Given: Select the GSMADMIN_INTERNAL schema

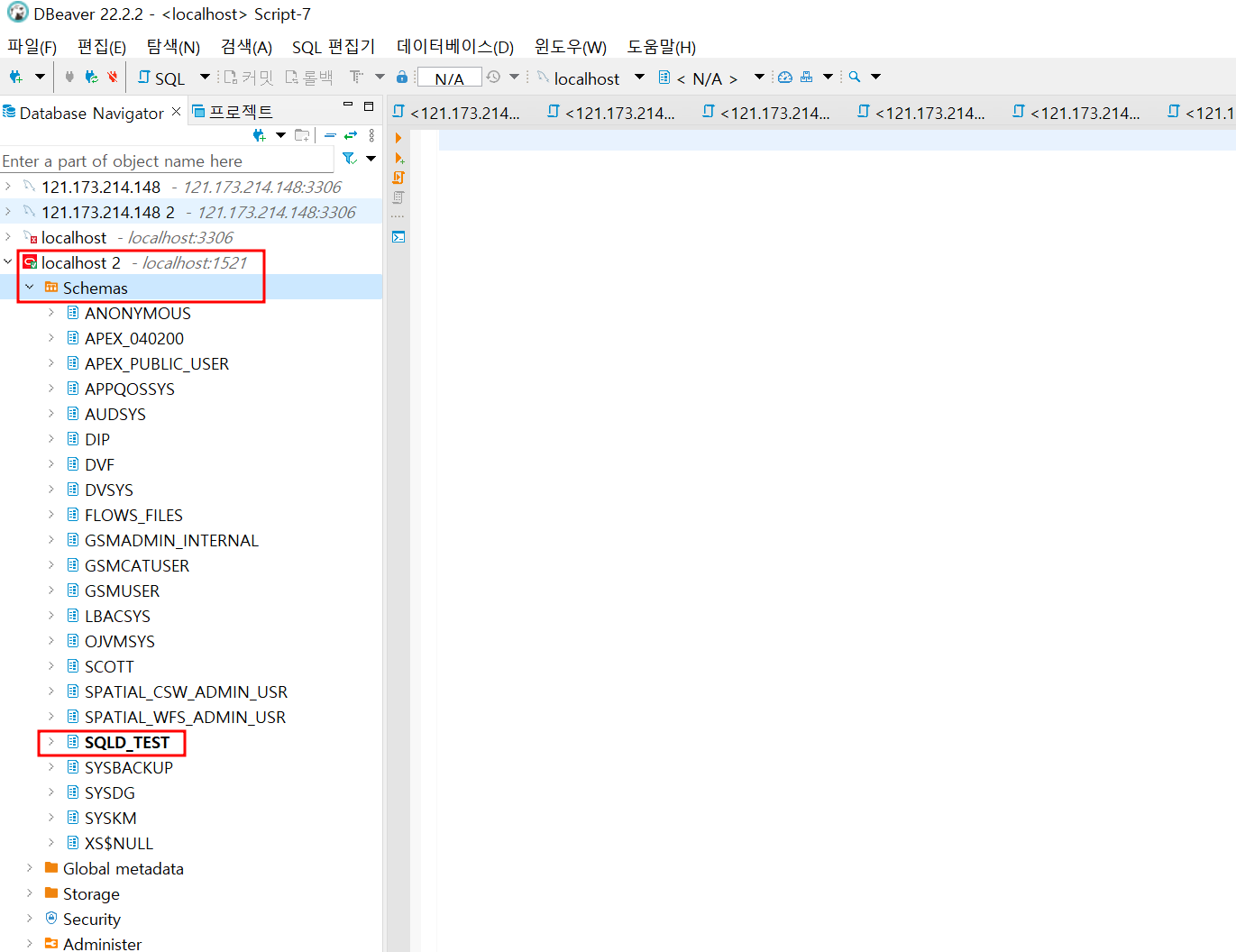Looking at the screenshot, I should [x=171, y=540].
